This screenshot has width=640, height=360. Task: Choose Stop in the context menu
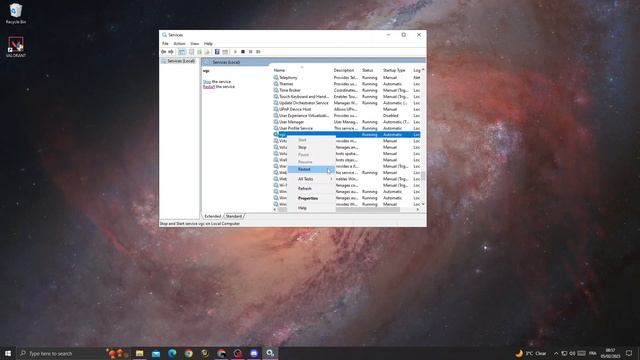(311, 147)
